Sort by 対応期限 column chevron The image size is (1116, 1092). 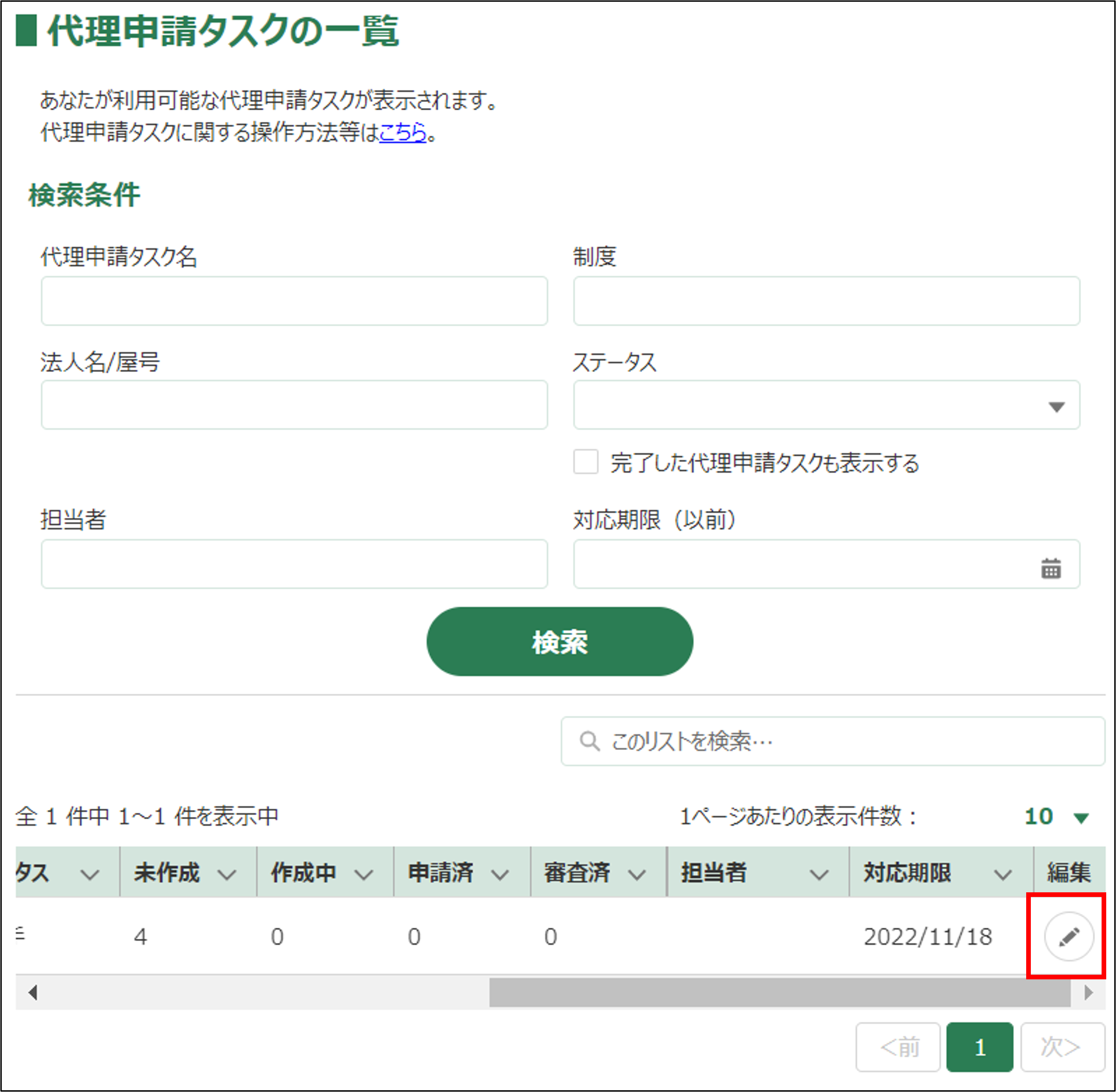click(1002, 875)
